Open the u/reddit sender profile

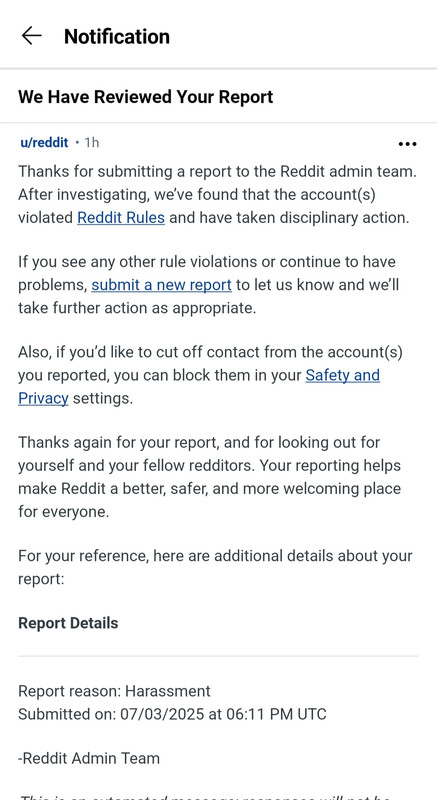pos(44,143)
